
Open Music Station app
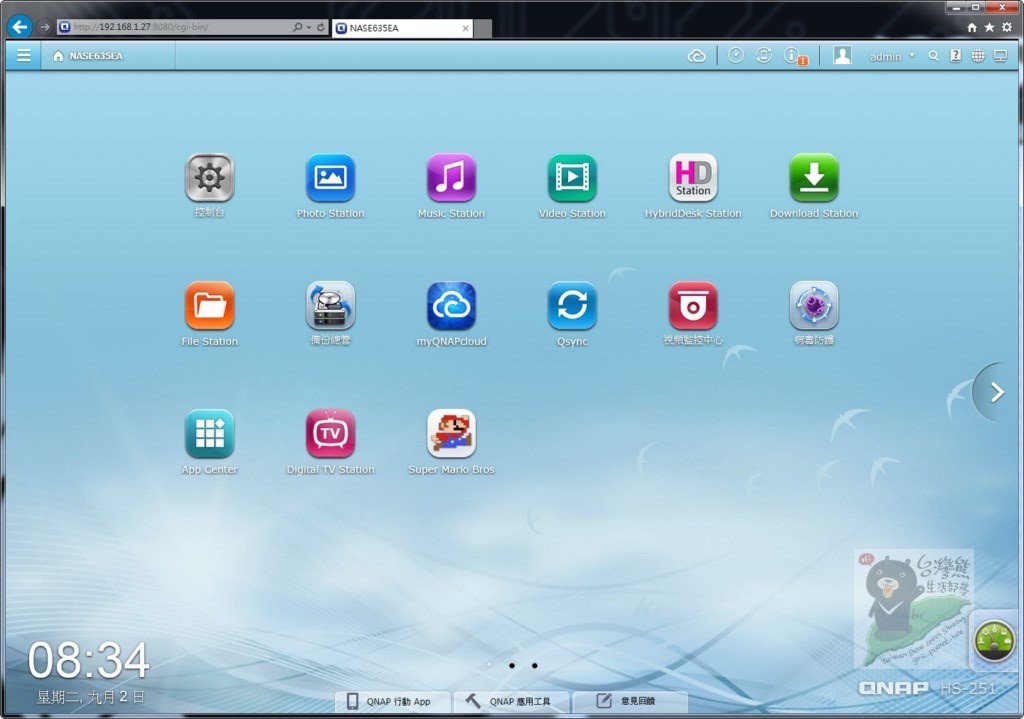(451, 178)
